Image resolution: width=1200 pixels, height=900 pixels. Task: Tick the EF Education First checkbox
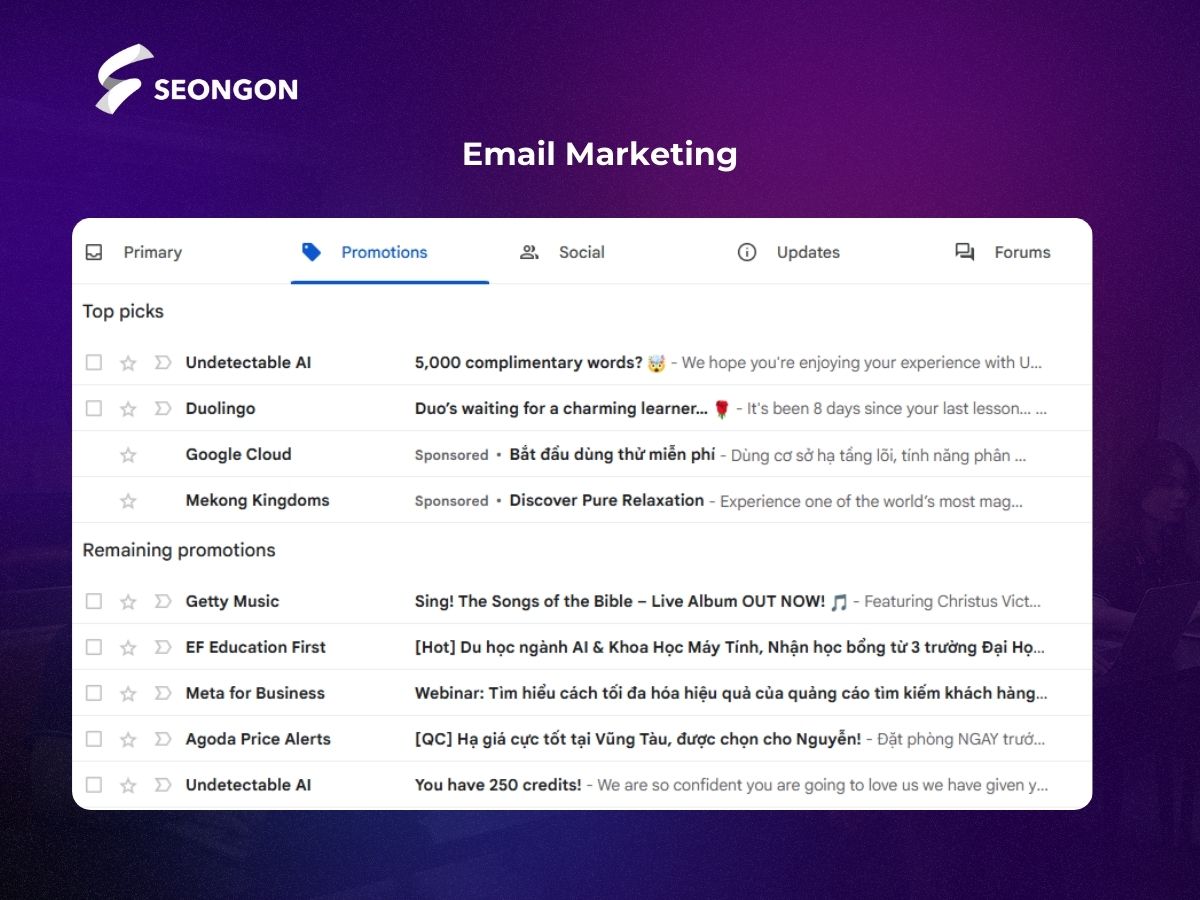tap(94, 647)
